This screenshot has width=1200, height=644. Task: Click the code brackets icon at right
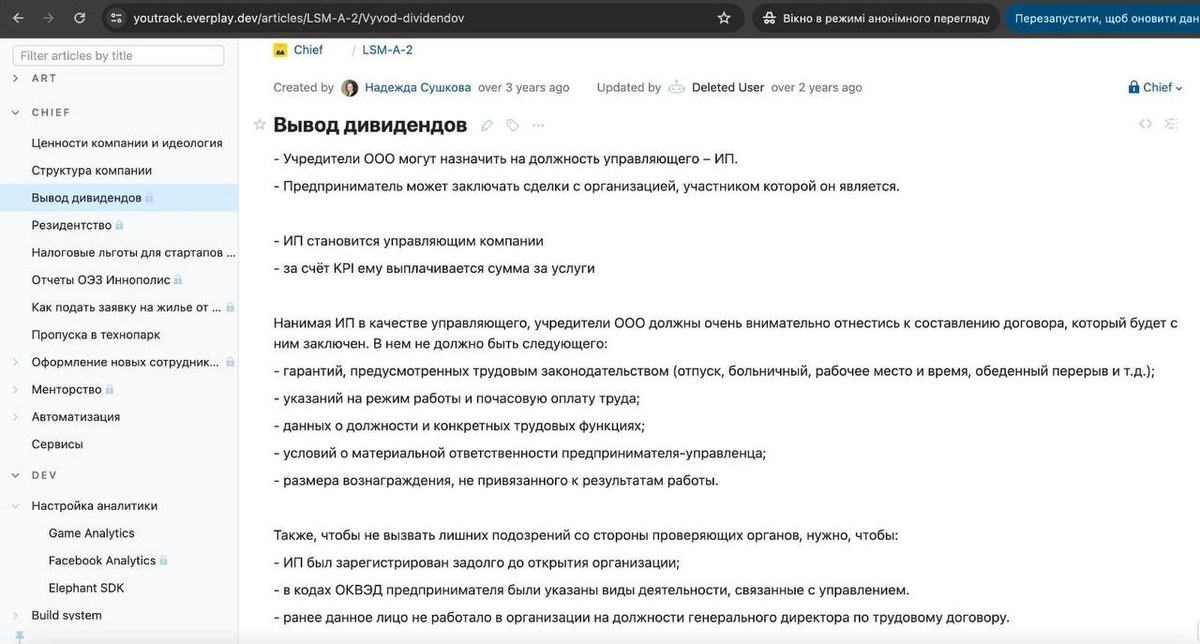tap(1146, 124)
